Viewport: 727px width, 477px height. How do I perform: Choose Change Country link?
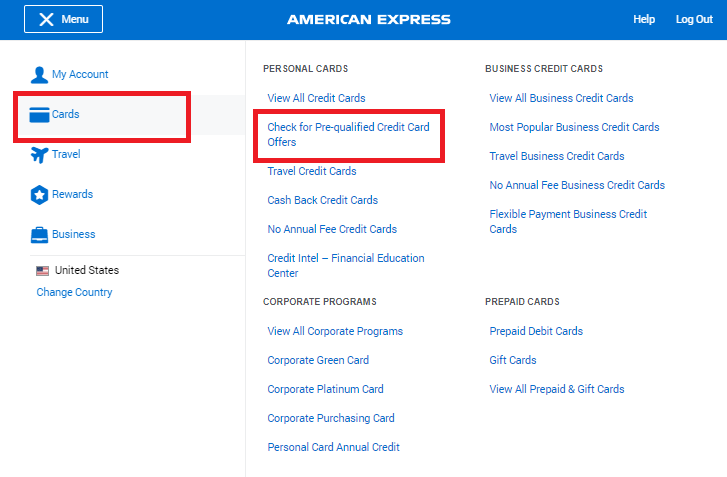click(74, 293)
